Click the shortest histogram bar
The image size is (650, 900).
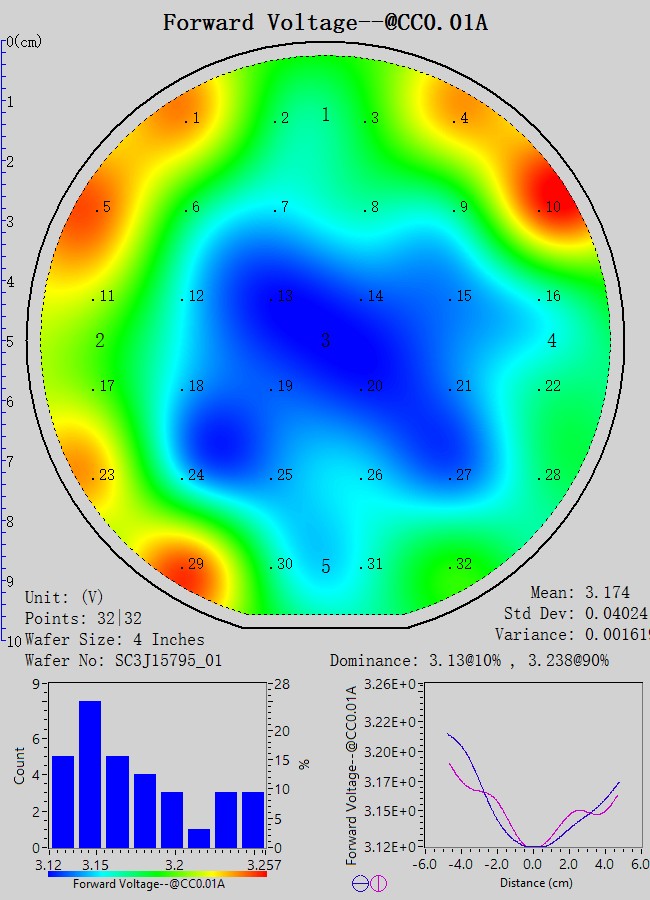click(x=199, y=838)
